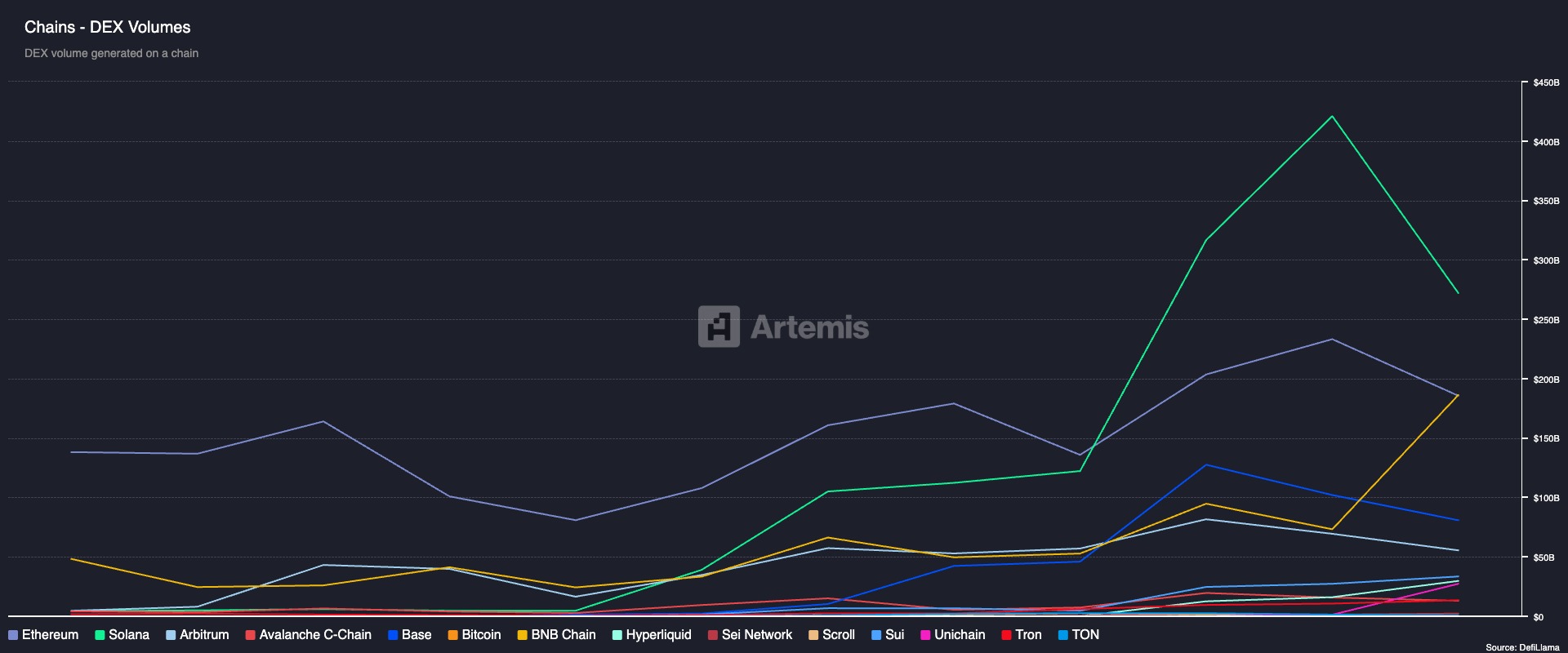Toggle the Ethereum series in the legend
This screenshot has width=1568, height=653.
pyautogui.click(x=43, y=635)
